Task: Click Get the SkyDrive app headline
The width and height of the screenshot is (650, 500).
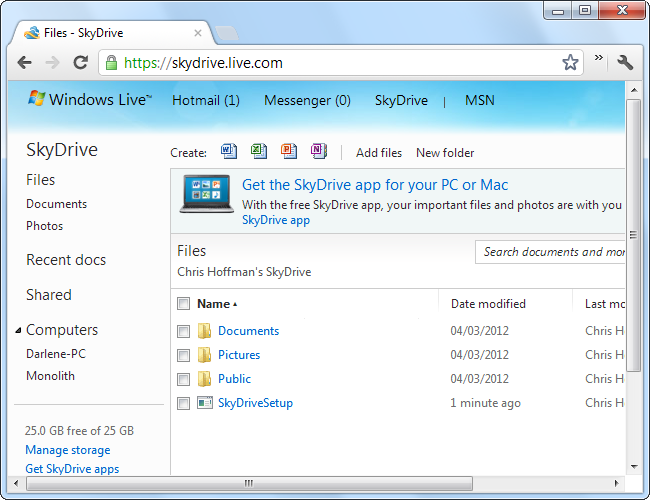Action: tap(375, 185)
